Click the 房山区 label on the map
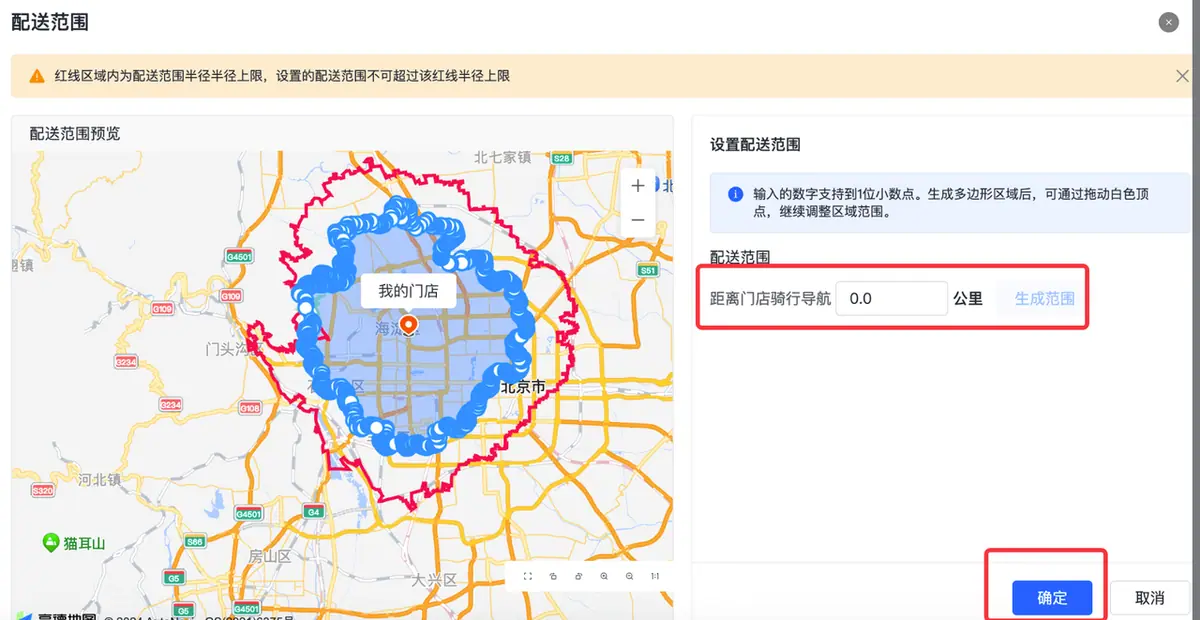The width and height of the screenshot is (1200, 620). point(269,556)
